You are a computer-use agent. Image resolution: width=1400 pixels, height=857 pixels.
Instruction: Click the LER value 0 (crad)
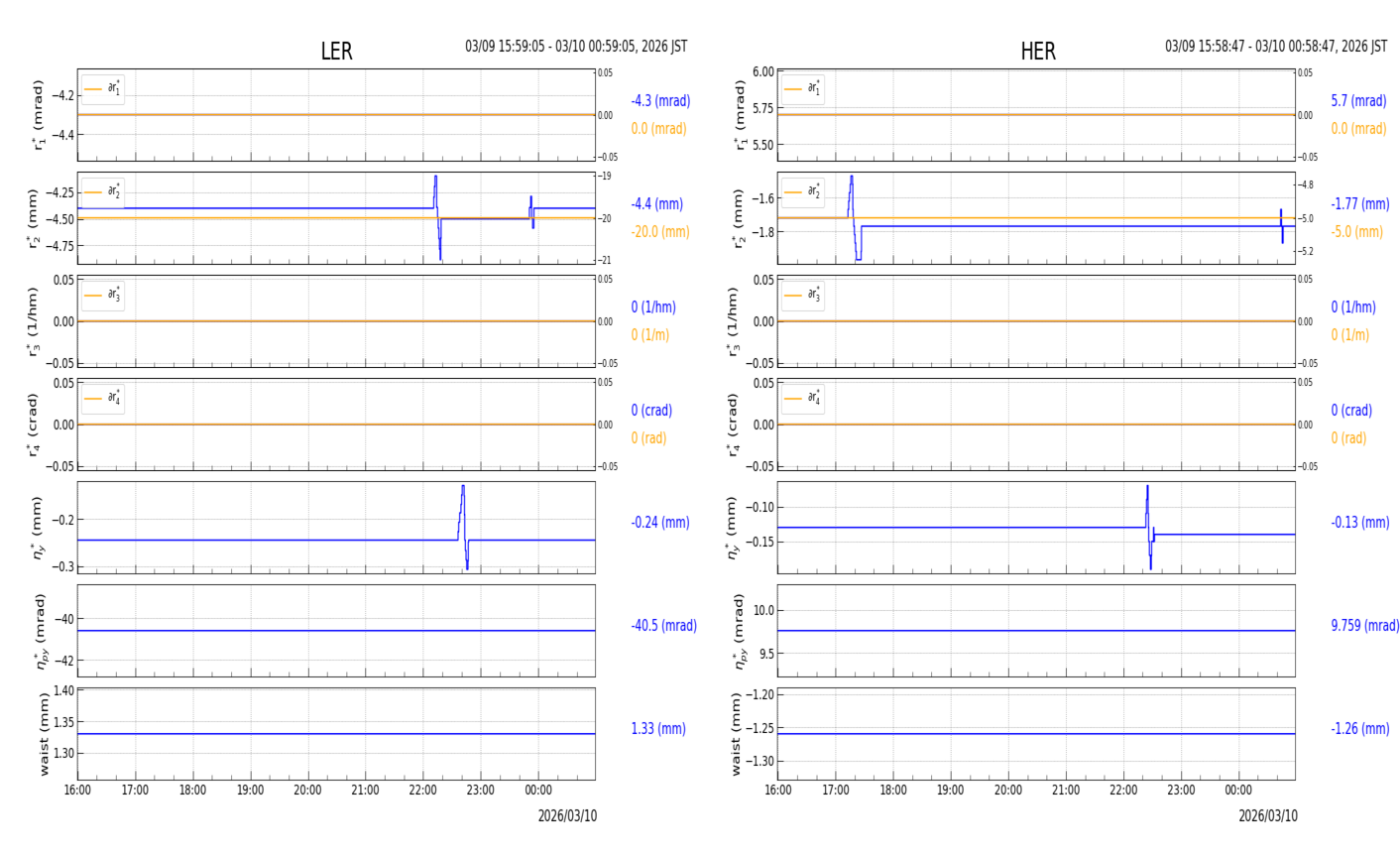[651, 411]
